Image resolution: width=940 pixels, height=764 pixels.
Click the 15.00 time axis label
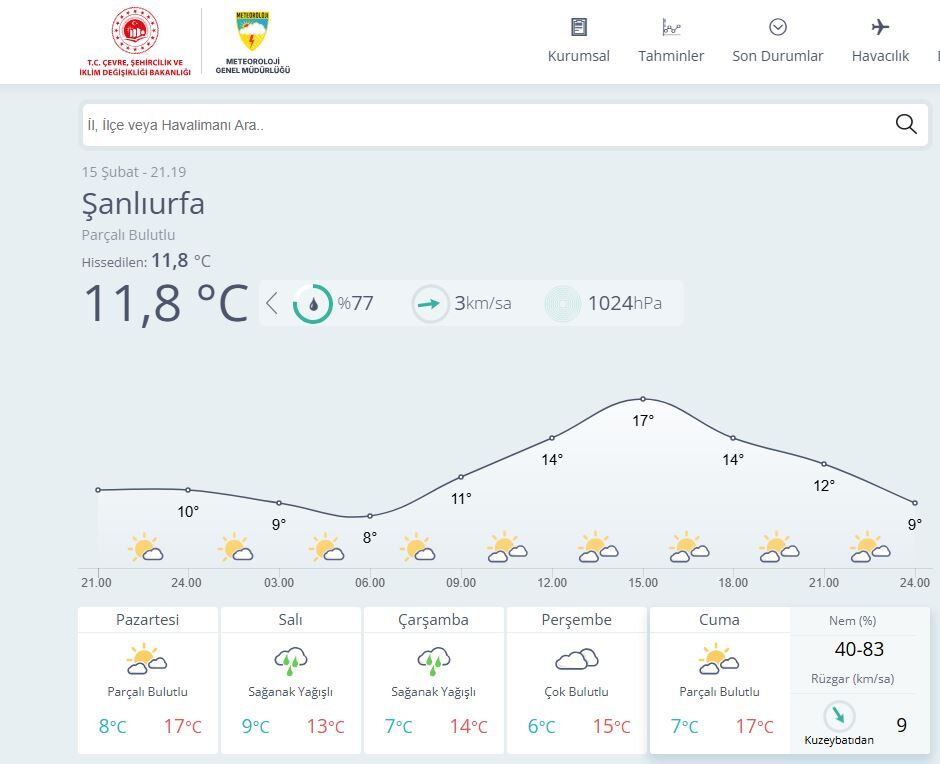(x=643, y=582)
